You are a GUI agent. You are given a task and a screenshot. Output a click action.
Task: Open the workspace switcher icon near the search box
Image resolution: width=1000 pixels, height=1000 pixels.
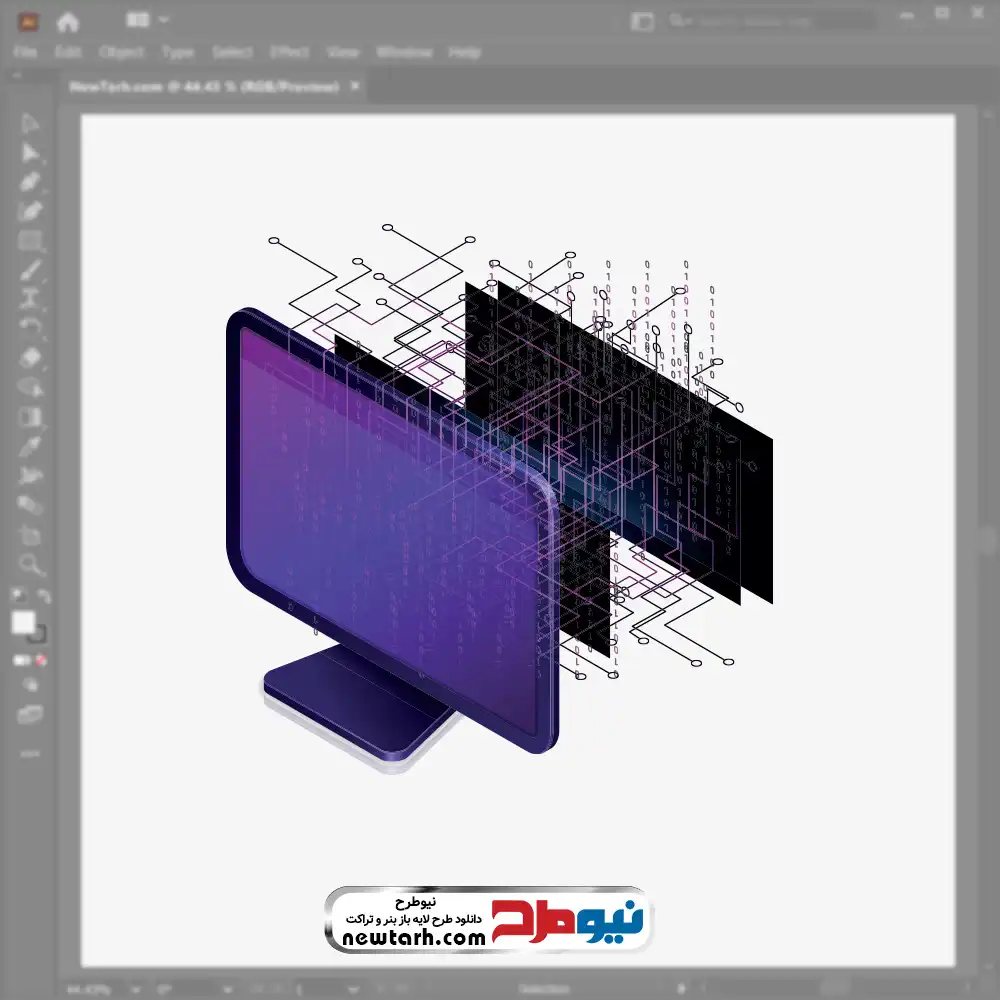642,22
